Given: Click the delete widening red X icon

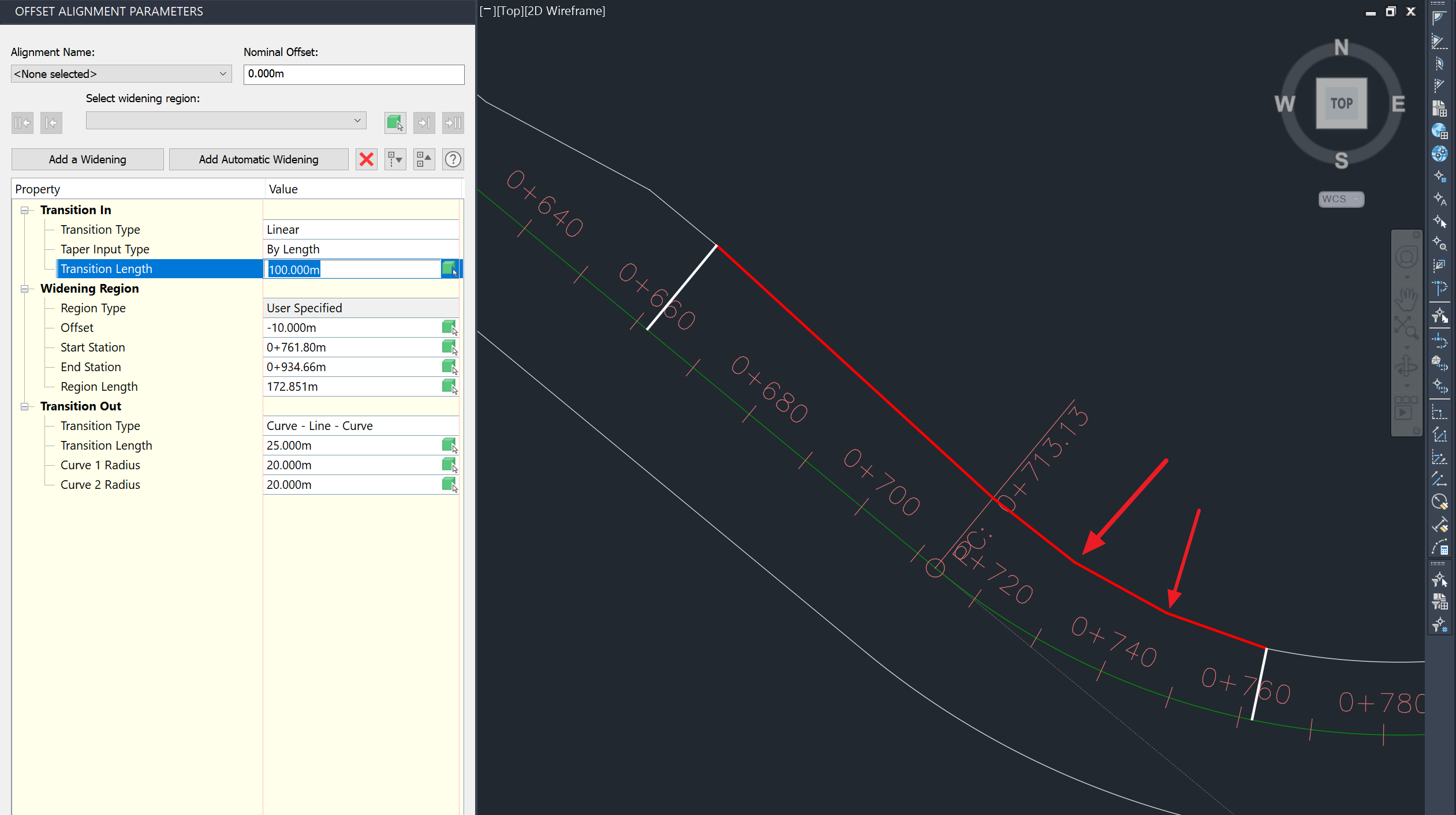Looking at the screenshot, I should point(367,158).
